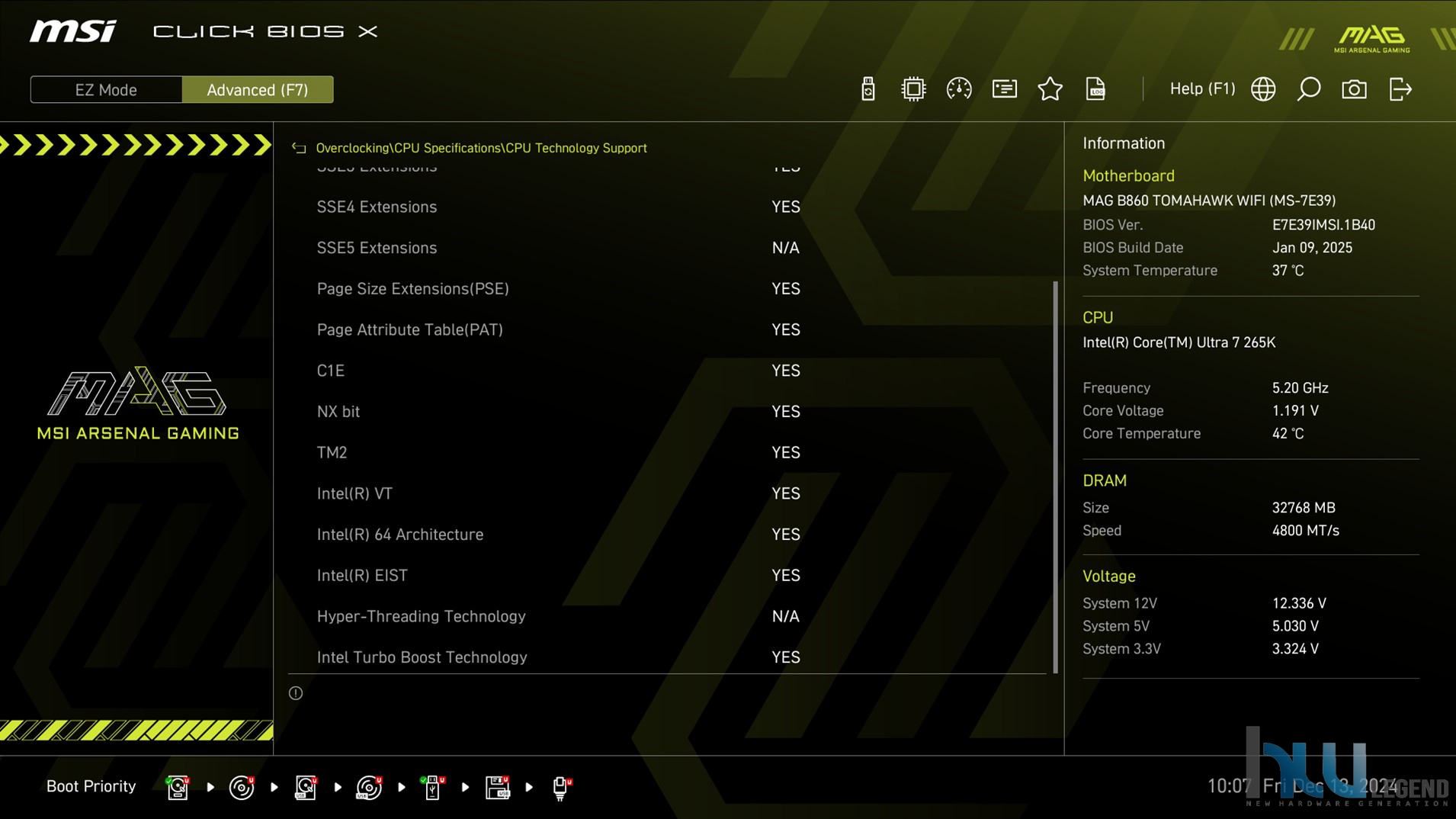This screenshot has width=1456, height=819.
Task: Select the CD/DVD boot device icon
Action: tap(242, 787)
